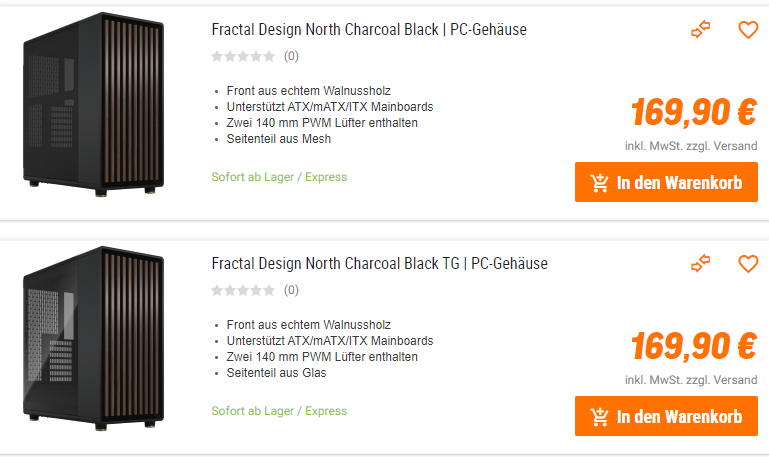Click Versand shipping info for first product
This screenshot has height=457, width=769.
tap(735, 146)
